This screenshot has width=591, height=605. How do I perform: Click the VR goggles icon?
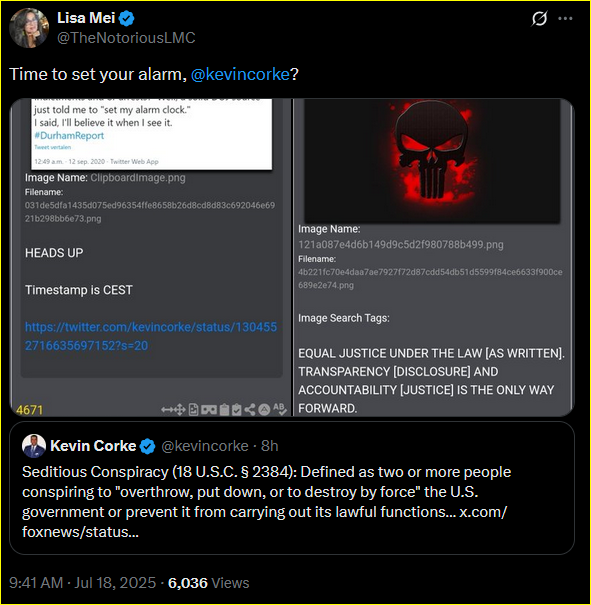coord(209,409)
